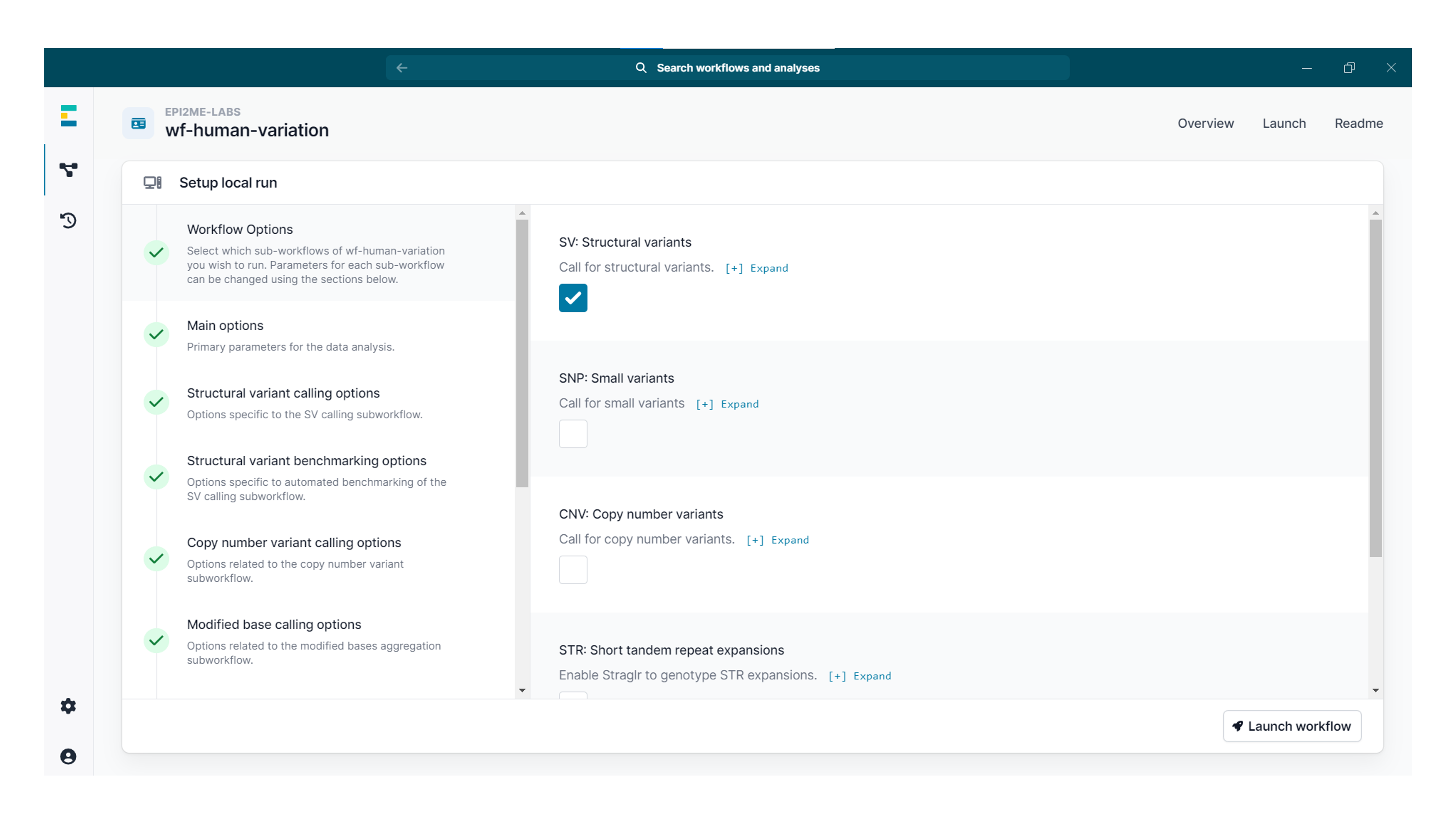Viewport: 1456px width, 824px height.
Task: Expand the SV structural variants description
Action: [756, 268]
